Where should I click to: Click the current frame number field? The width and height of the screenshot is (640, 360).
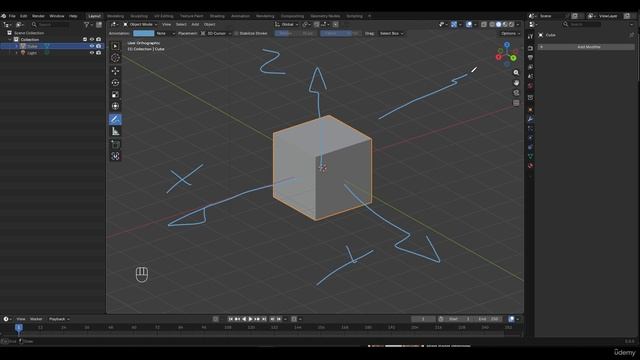pos(423,319)
